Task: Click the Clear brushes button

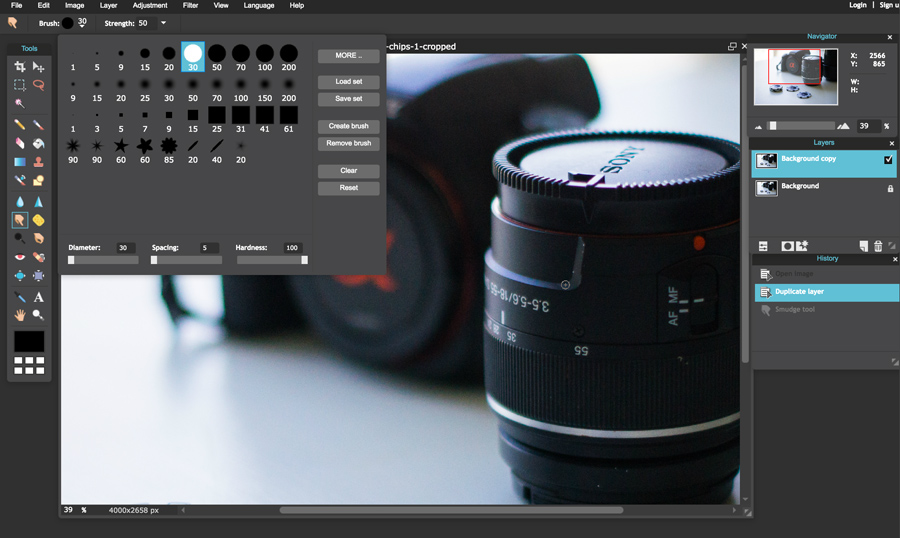Action: click(x=348, y=171)
